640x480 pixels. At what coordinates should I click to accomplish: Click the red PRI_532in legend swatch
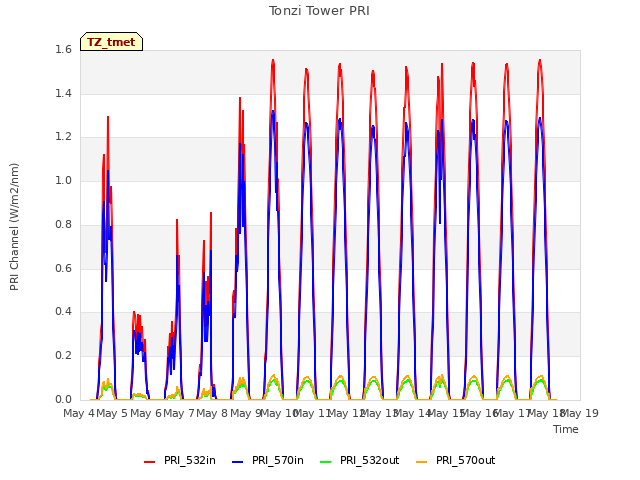pyautogui.click(x=149, y=462)
